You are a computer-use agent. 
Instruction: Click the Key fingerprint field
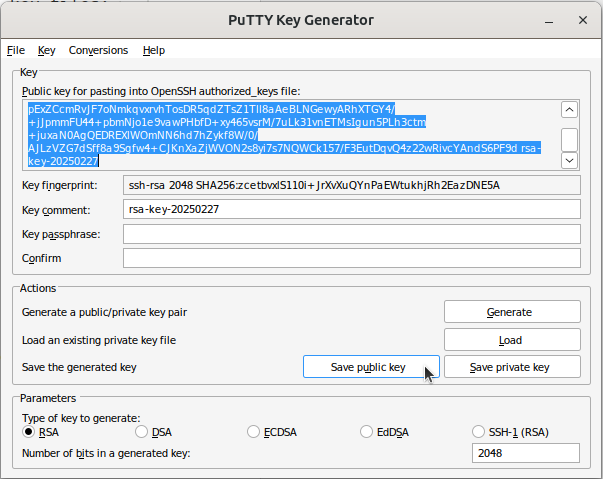pyautogui.click(x=351, y=185)
